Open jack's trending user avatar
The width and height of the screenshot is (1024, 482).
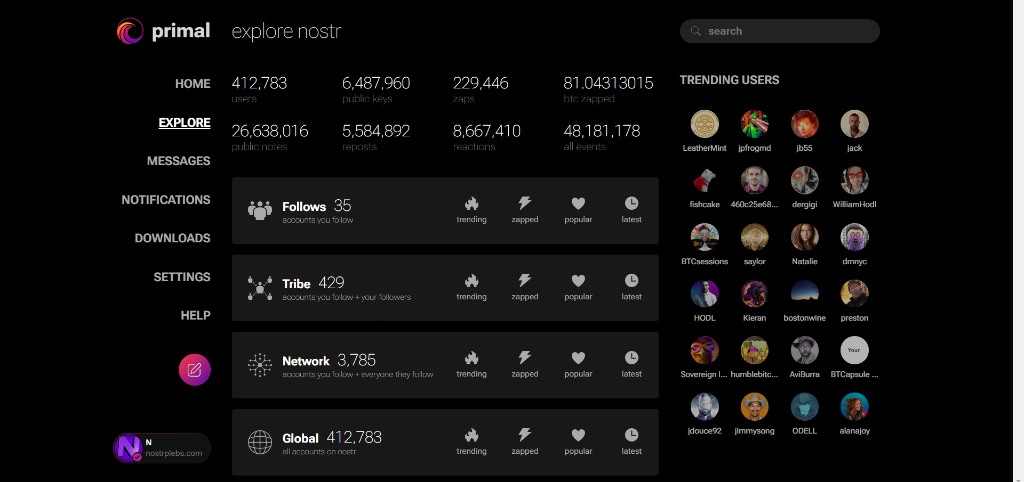click(x=854, y=124)
